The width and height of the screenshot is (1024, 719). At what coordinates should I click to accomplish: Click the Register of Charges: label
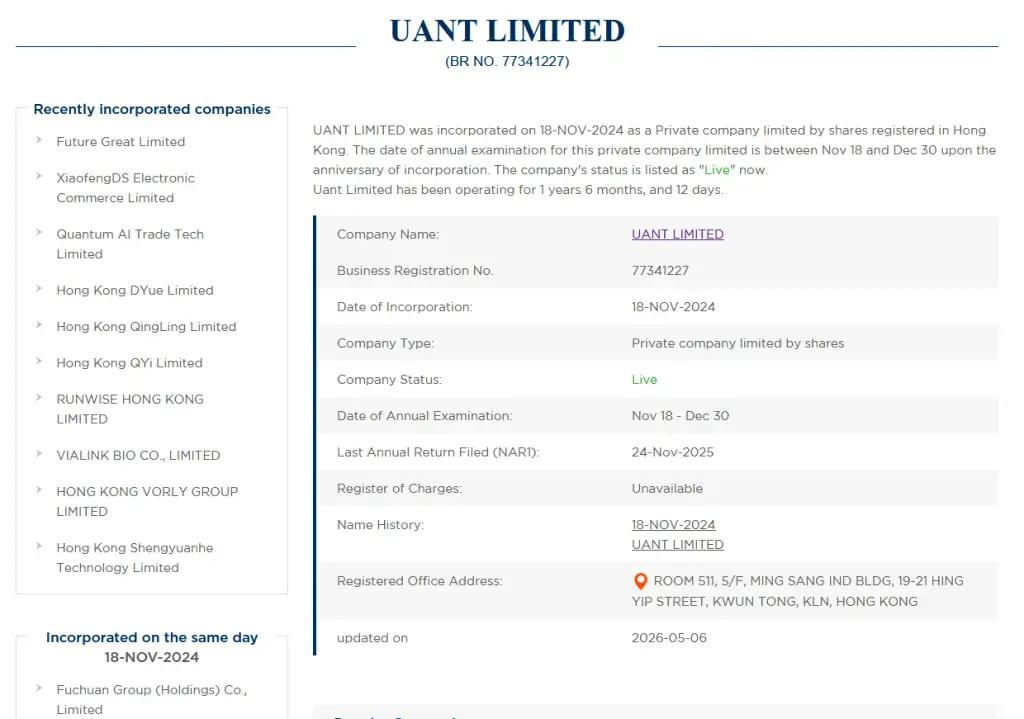tap(400, 488)
